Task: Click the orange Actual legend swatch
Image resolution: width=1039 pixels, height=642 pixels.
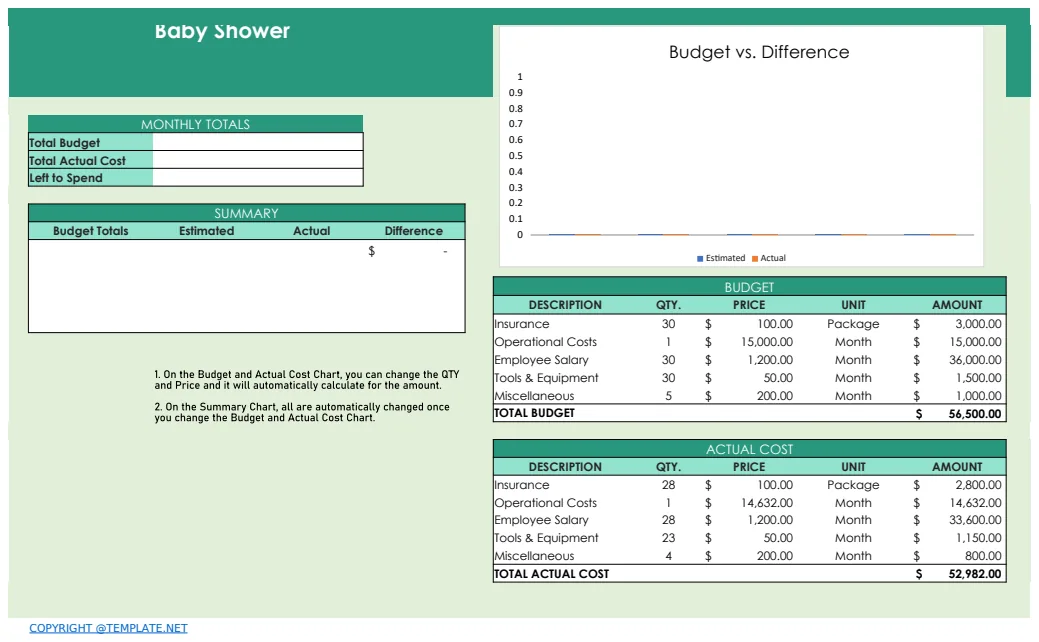Action: [x=755, y=258]
